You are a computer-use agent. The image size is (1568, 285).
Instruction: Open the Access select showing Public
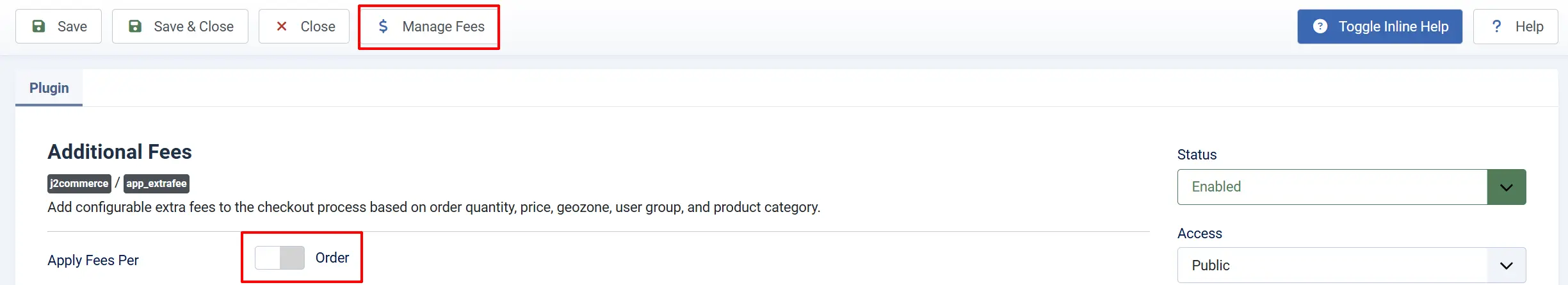1352,265
